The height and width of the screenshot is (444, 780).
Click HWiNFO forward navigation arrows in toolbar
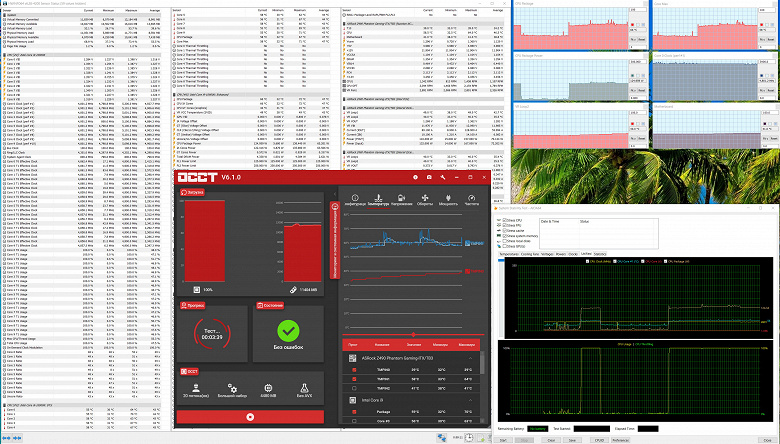17,438
